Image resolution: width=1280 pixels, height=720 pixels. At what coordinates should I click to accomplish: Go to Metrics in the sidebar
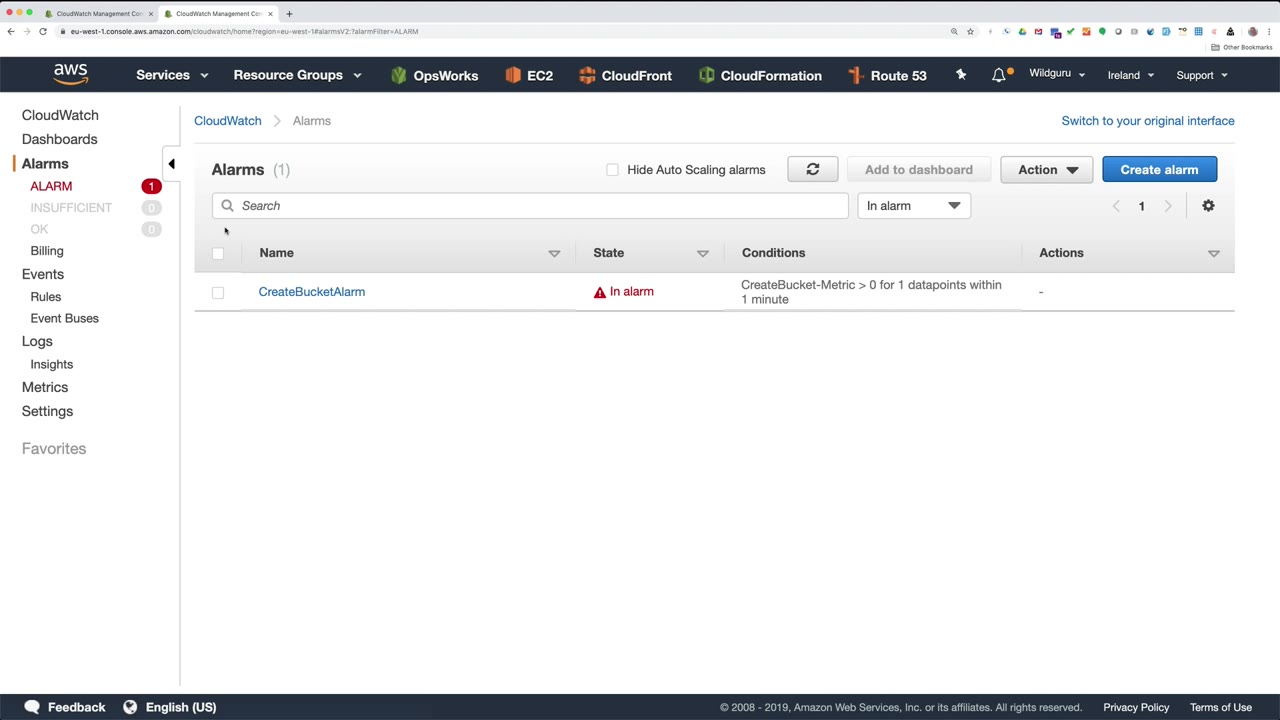pos(45,387)
